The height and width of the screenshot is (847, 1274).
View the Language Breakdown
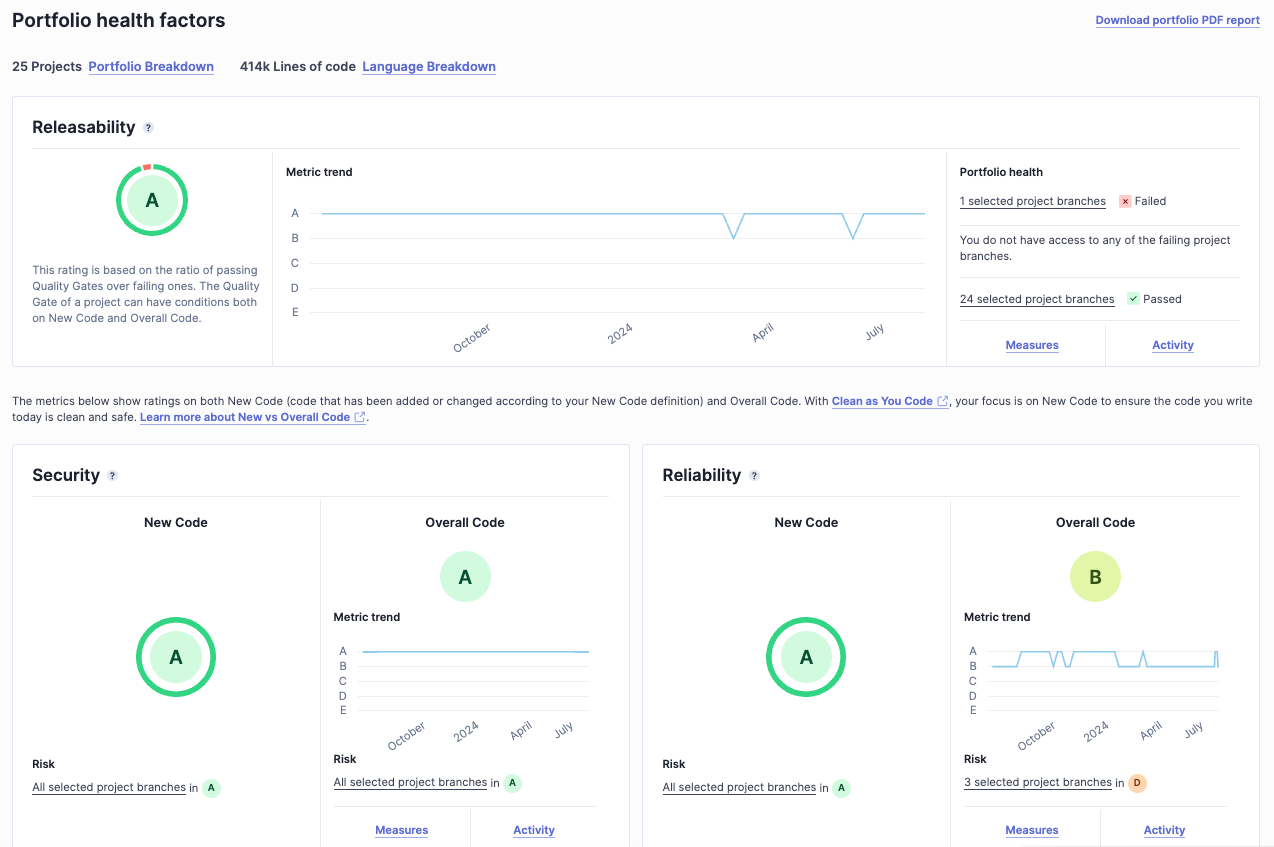pyautogui.click(x=429, y=66)
